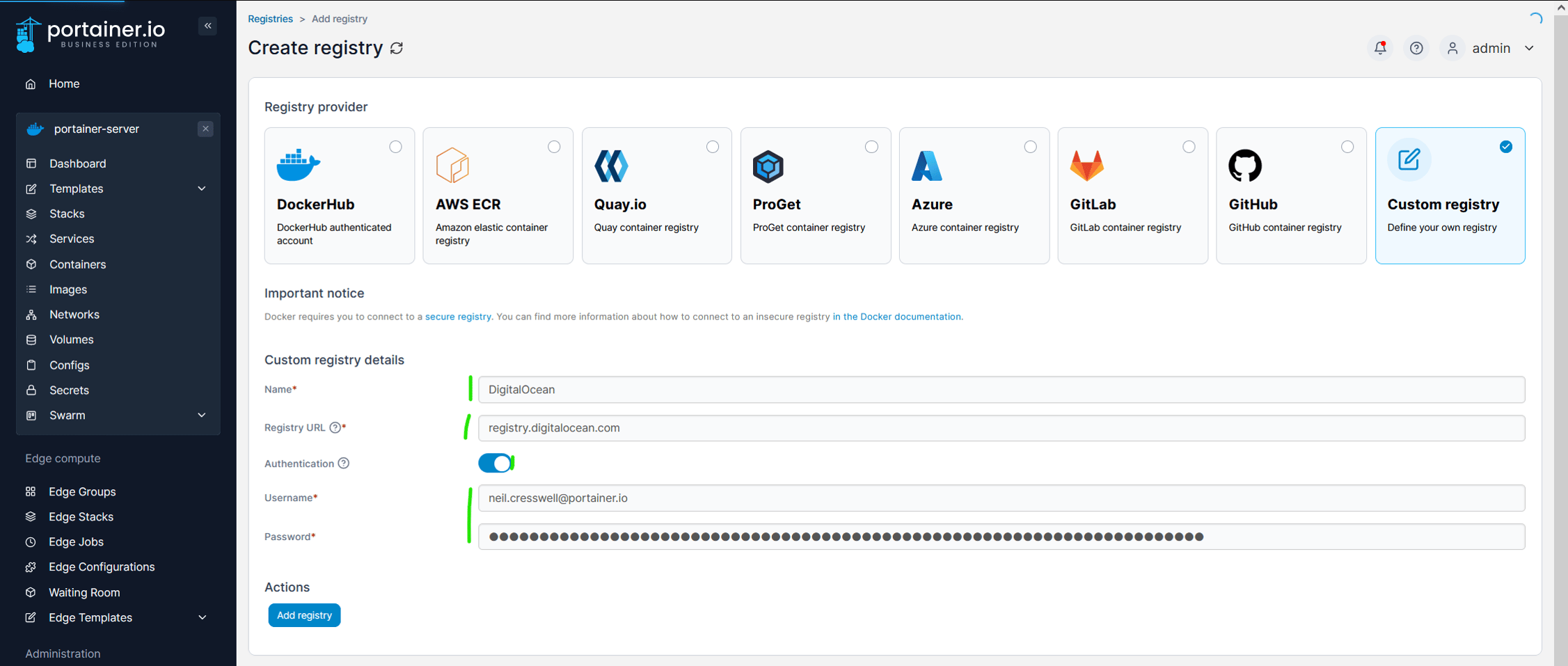Image resolution: width=1568 pixels, height=666 pixels.
Task: Select the GitHub radio button
Action: pyautogui.click(x=1347, y=147)
